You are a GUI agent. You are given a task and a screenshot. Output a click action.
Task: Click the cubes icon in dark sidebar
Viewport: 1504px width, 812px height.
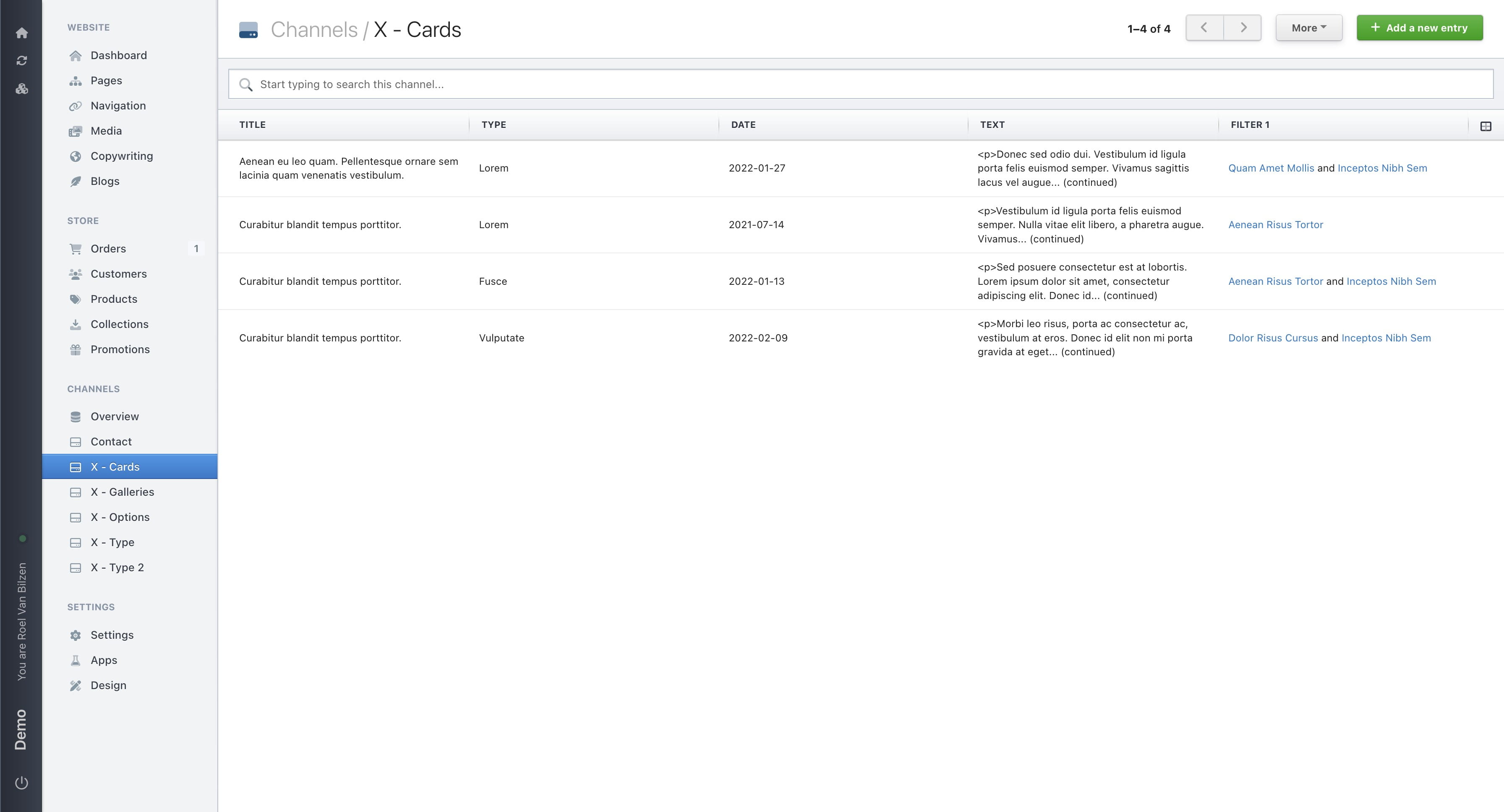(x=21, y=88)
